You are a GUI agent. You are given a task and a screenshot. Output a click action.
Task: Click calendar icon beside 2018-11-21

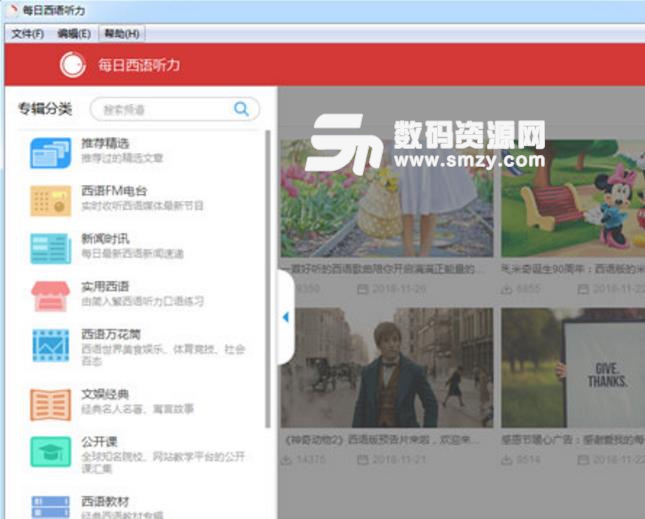[363, 459]
